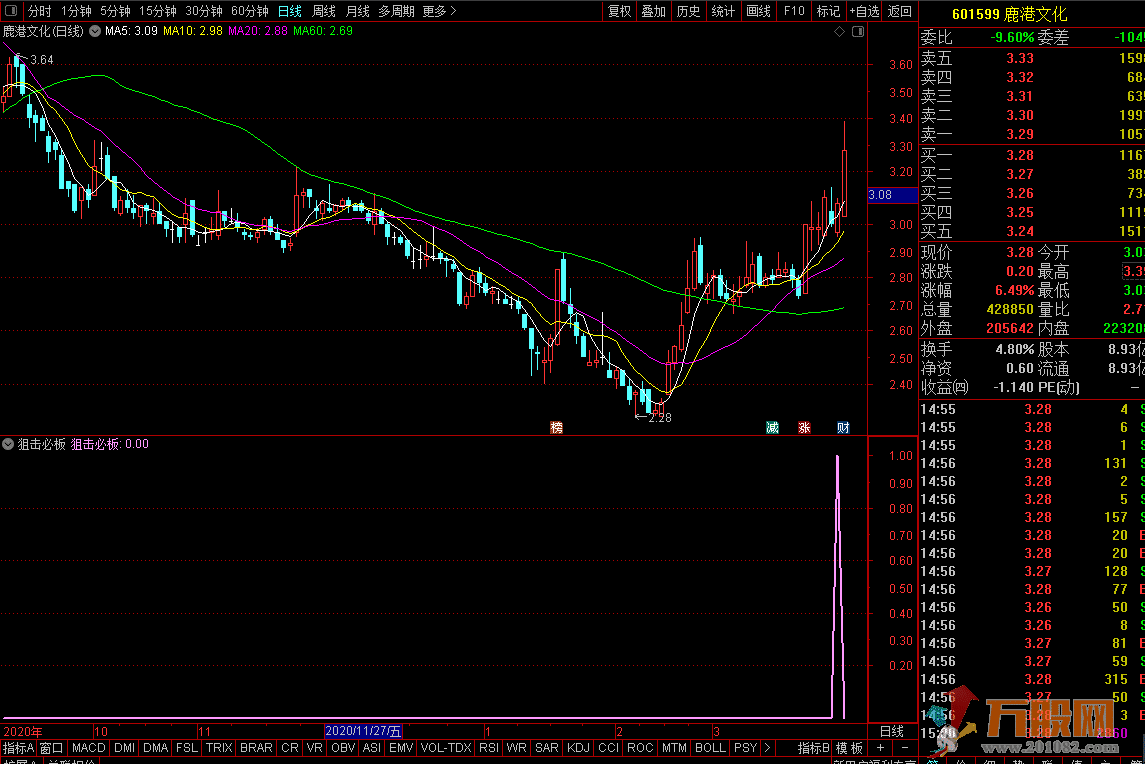
Task: Click the panel layout icon at top-left
Action: pyautogui.click(x=11, y=11)
